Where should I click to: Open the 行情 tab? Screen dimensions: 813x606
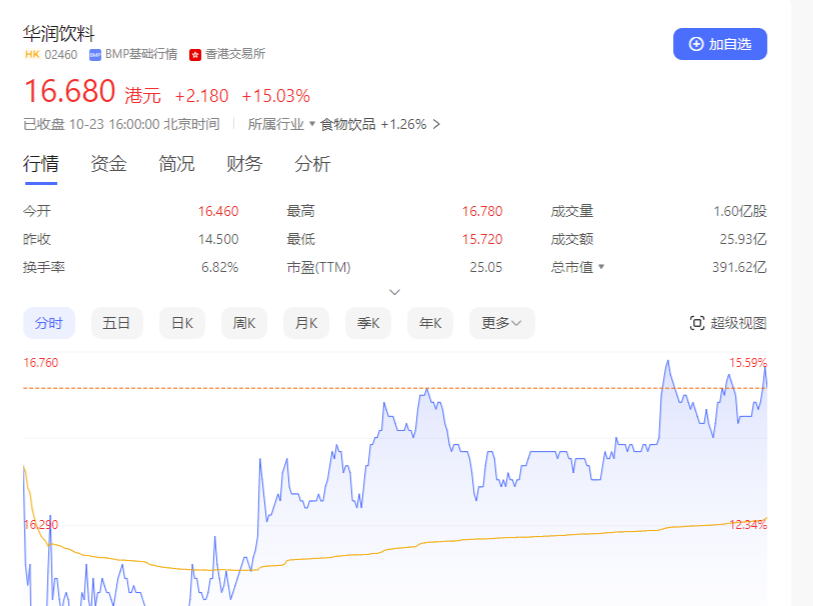(x=41, y=164)
